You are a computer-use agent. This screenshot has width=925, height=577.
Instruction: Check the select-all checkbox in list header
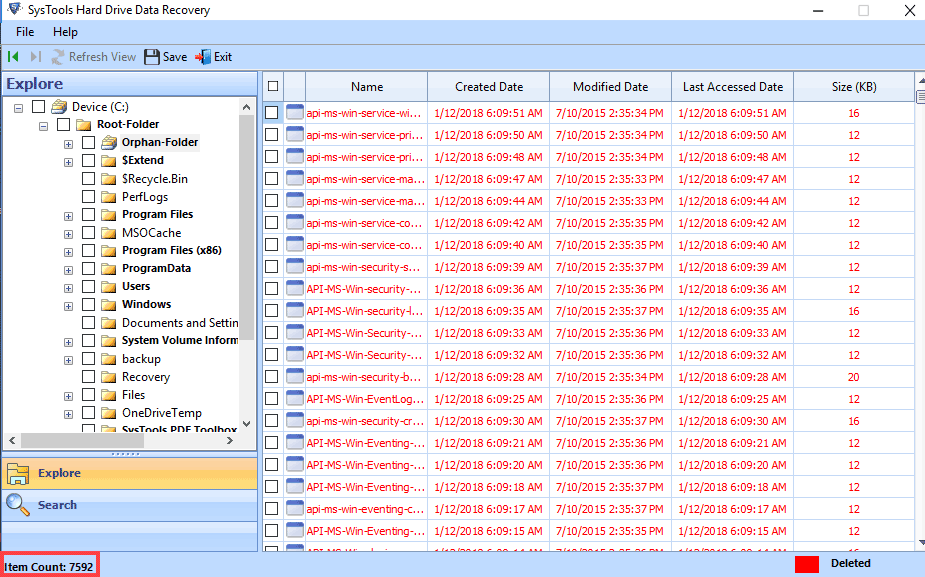coord(272,86)
